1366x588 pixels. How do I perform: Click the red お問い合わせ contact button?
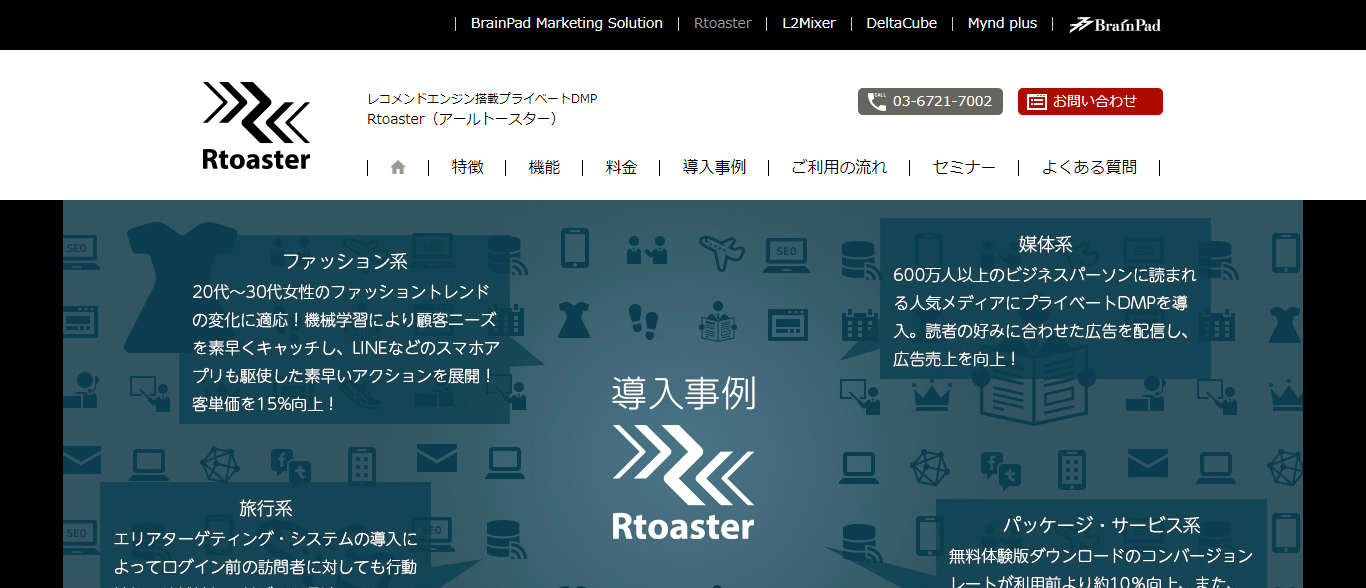click(1090, 102)
